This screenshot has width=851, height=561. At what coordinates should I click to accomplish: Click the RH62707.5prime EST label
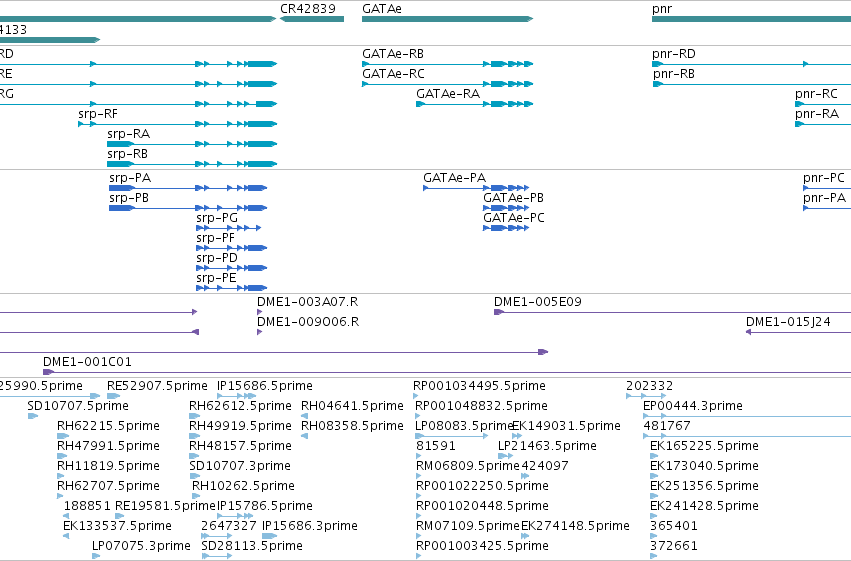[x=109, y=487]
